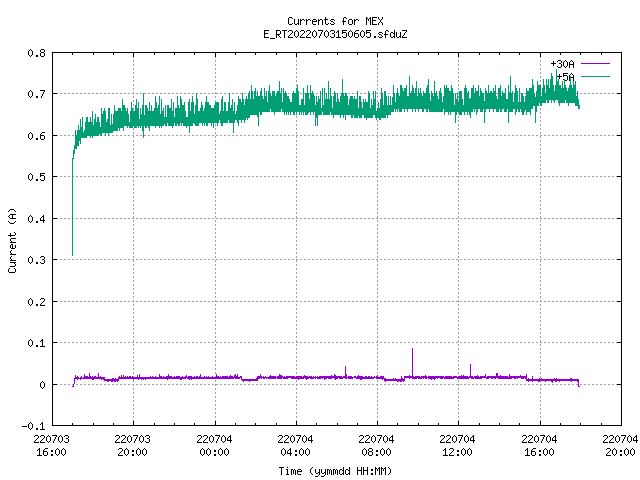Click the 220704 04:00 x-axis tick label

coord(295,446)
